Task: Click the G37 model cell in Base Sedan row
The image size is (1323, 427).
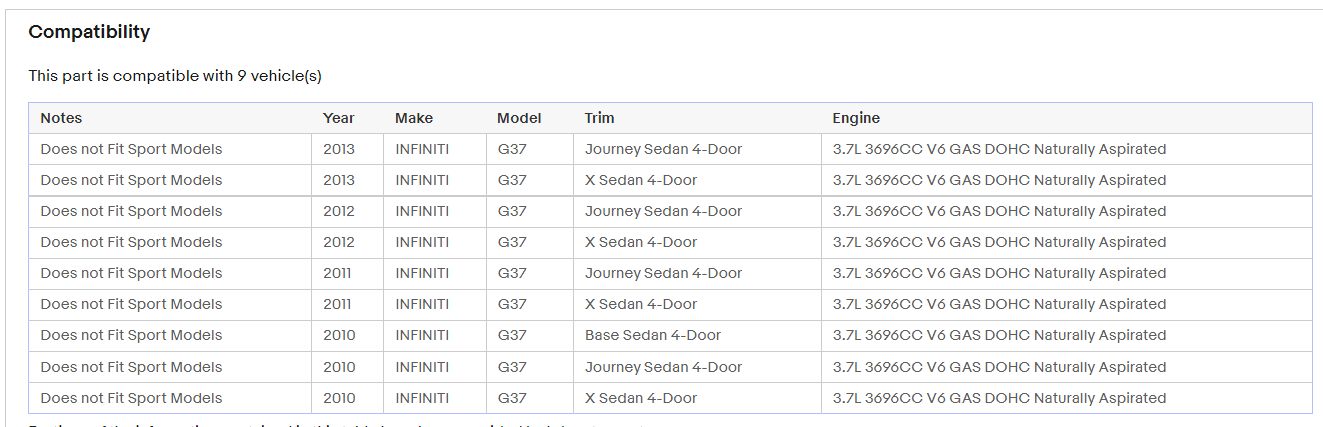Action: pos(530,335)
